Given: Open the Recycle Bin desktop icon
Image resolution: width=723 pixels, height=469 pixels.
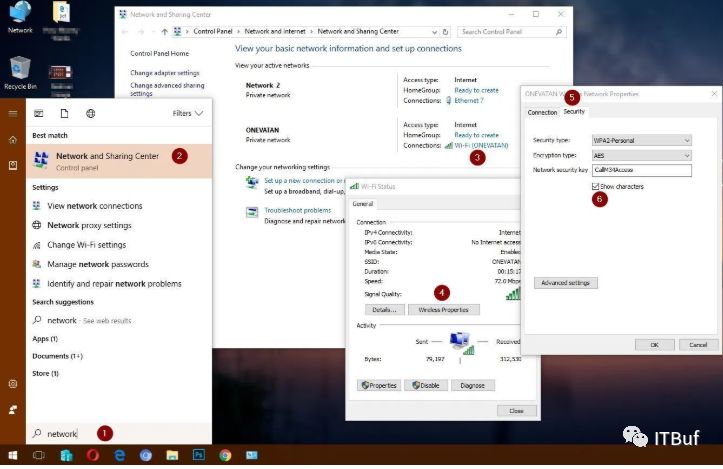Looking at the screenshot, I should [x=20, y=73].
